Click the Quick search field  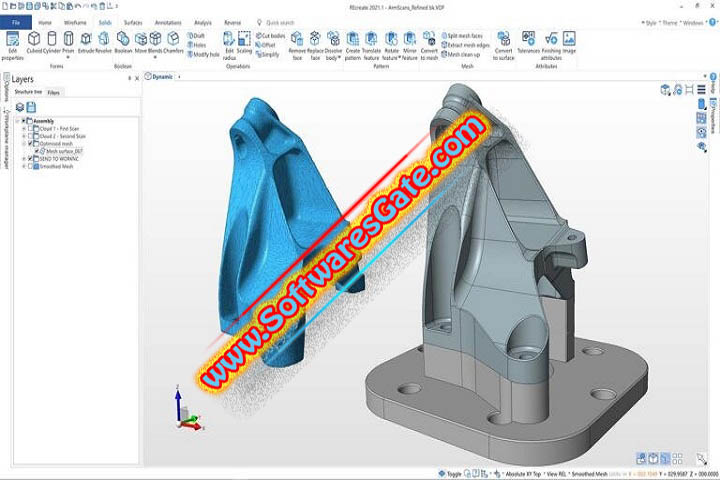click(285, 21)
